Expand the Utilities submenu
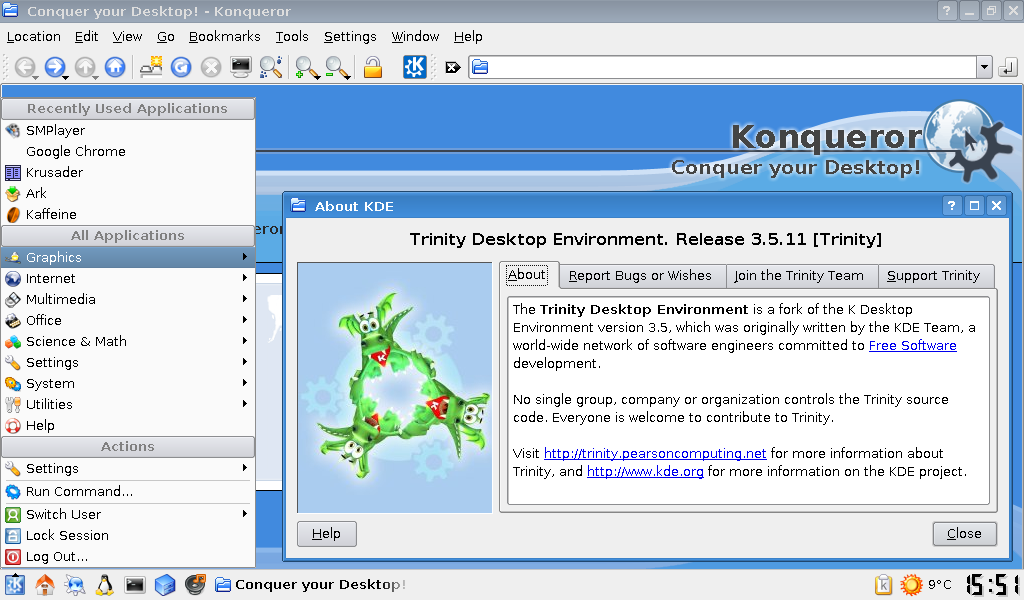 click(x=128, y=404)
